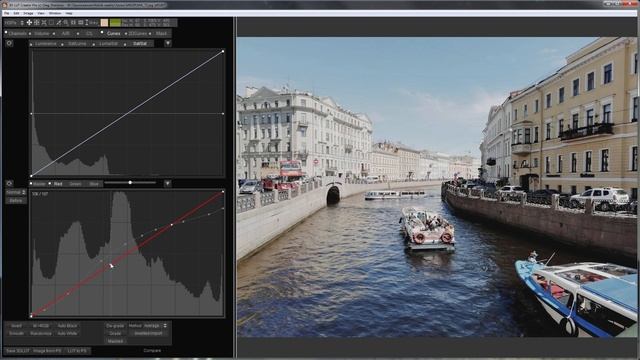640x360 pixels.
Task: Click the Grade button
Action: click(115, 333)
